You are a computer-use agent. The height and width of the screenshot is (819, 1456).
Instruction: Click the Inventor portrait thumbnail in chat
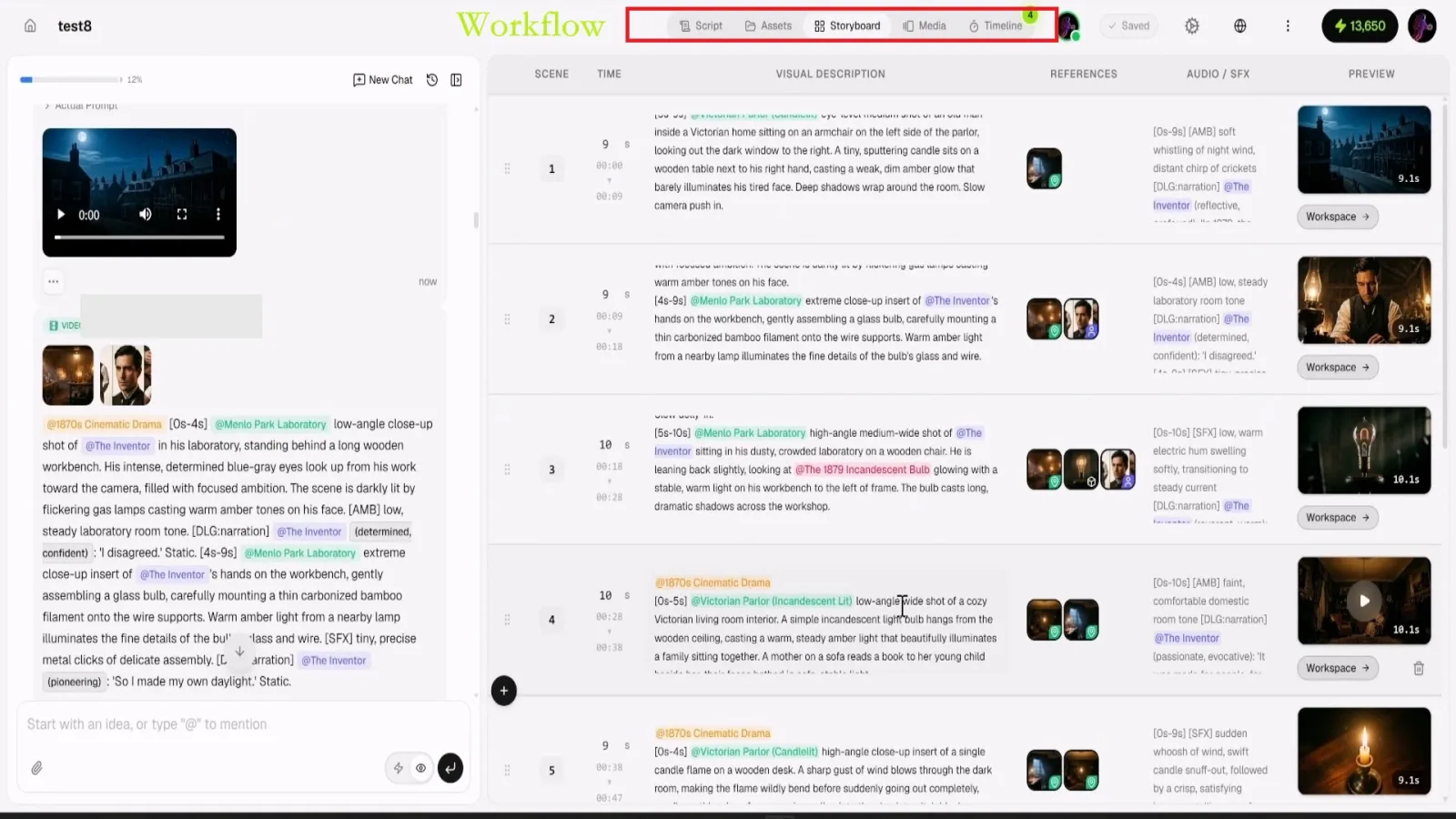point(126,375)
